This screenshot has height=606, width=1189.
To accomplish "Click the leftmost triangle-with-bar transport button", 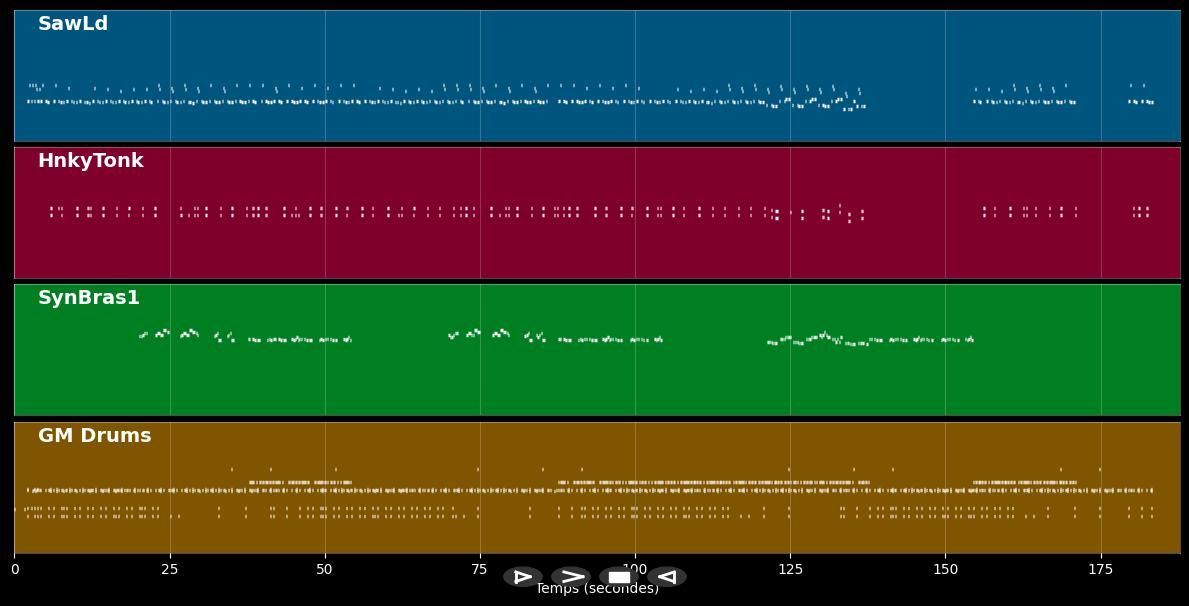I will (x=522, y=577).
